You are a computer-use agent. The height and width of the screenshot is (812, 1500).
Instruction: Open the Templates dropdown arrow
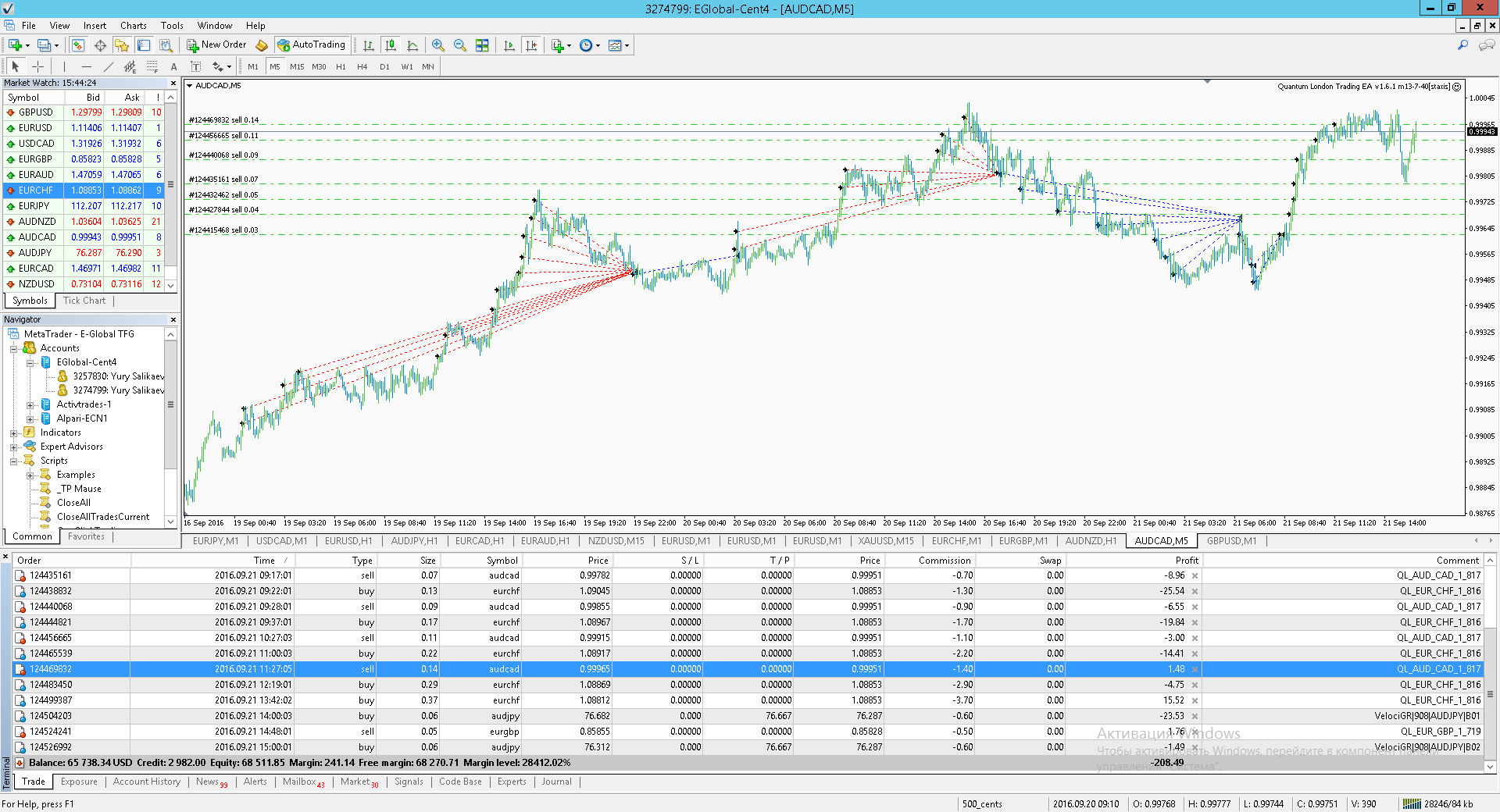[x=627, y=45]
